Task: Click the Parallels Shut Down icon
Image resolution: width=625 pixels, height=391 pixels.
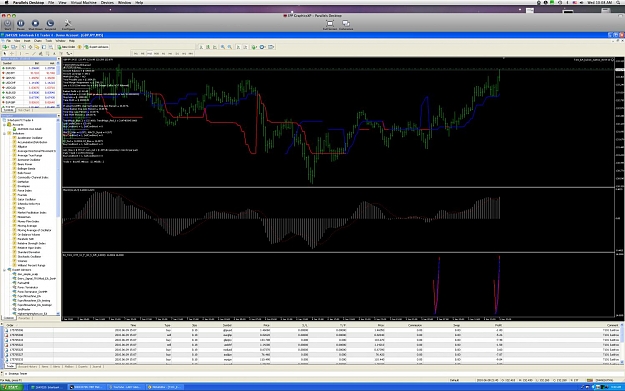Action: (x=35, y=24)
